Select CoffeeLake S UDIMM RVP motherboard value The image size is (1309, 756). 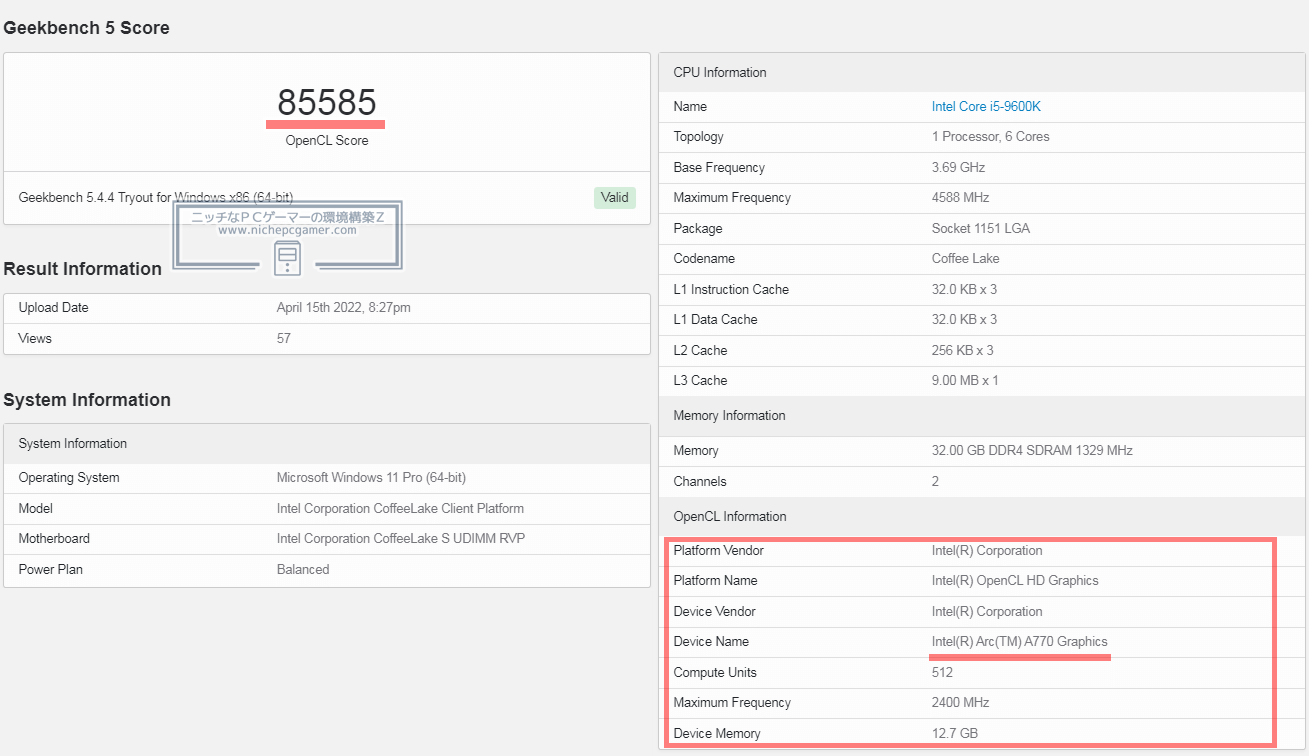pos(400,538)
